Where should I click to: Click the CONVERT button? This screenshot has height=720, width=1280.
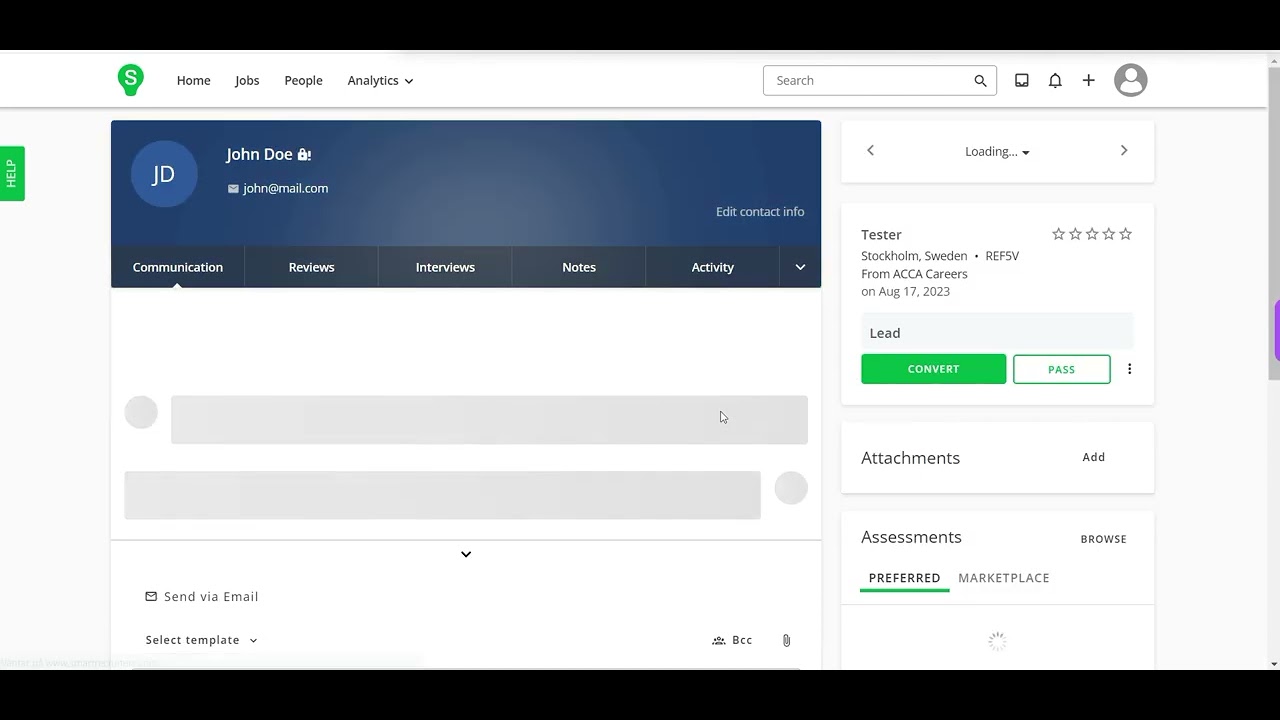click(x=934, y=369)
